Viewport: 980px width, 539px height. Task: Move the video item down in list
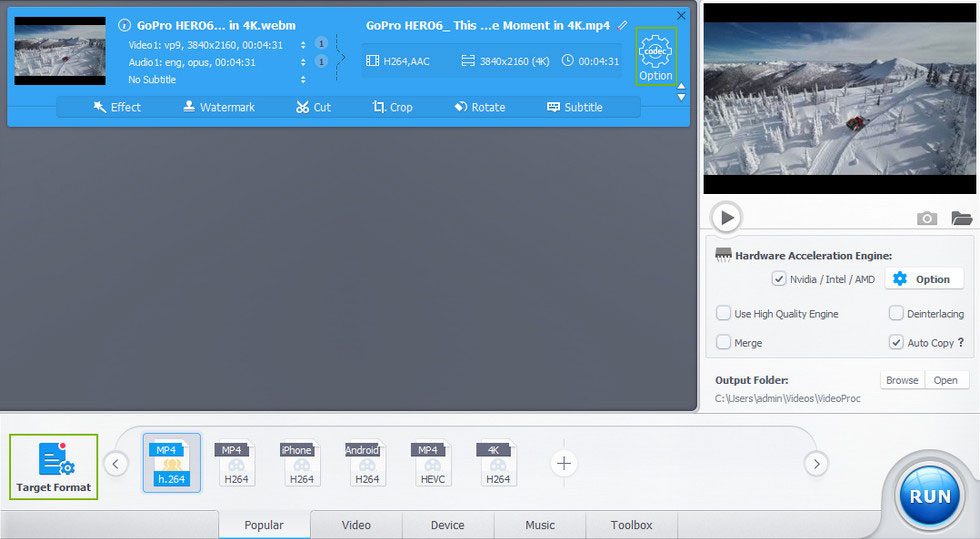[682, 98]
